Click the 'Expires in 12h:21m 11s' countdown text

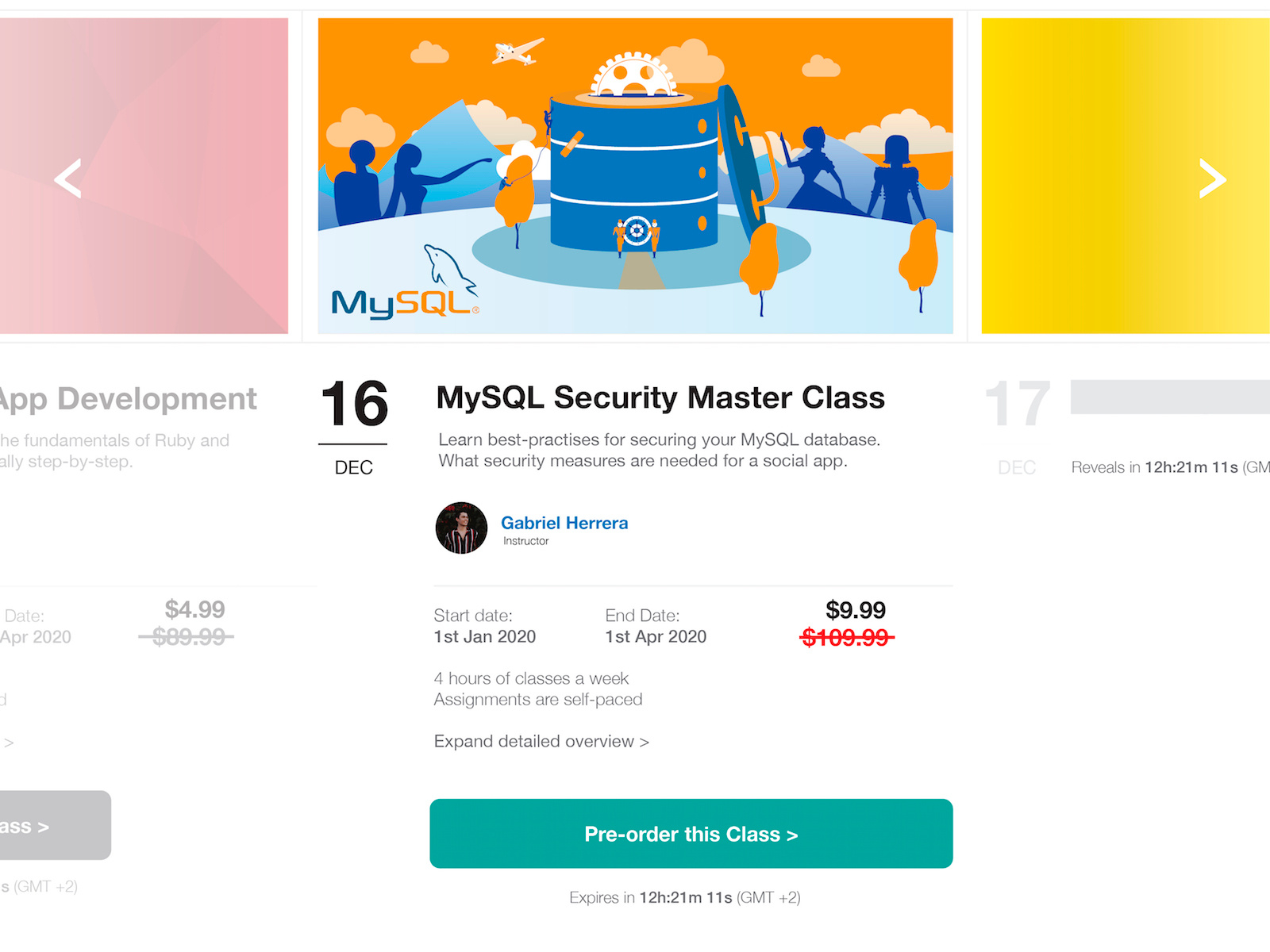pos(685,897)
